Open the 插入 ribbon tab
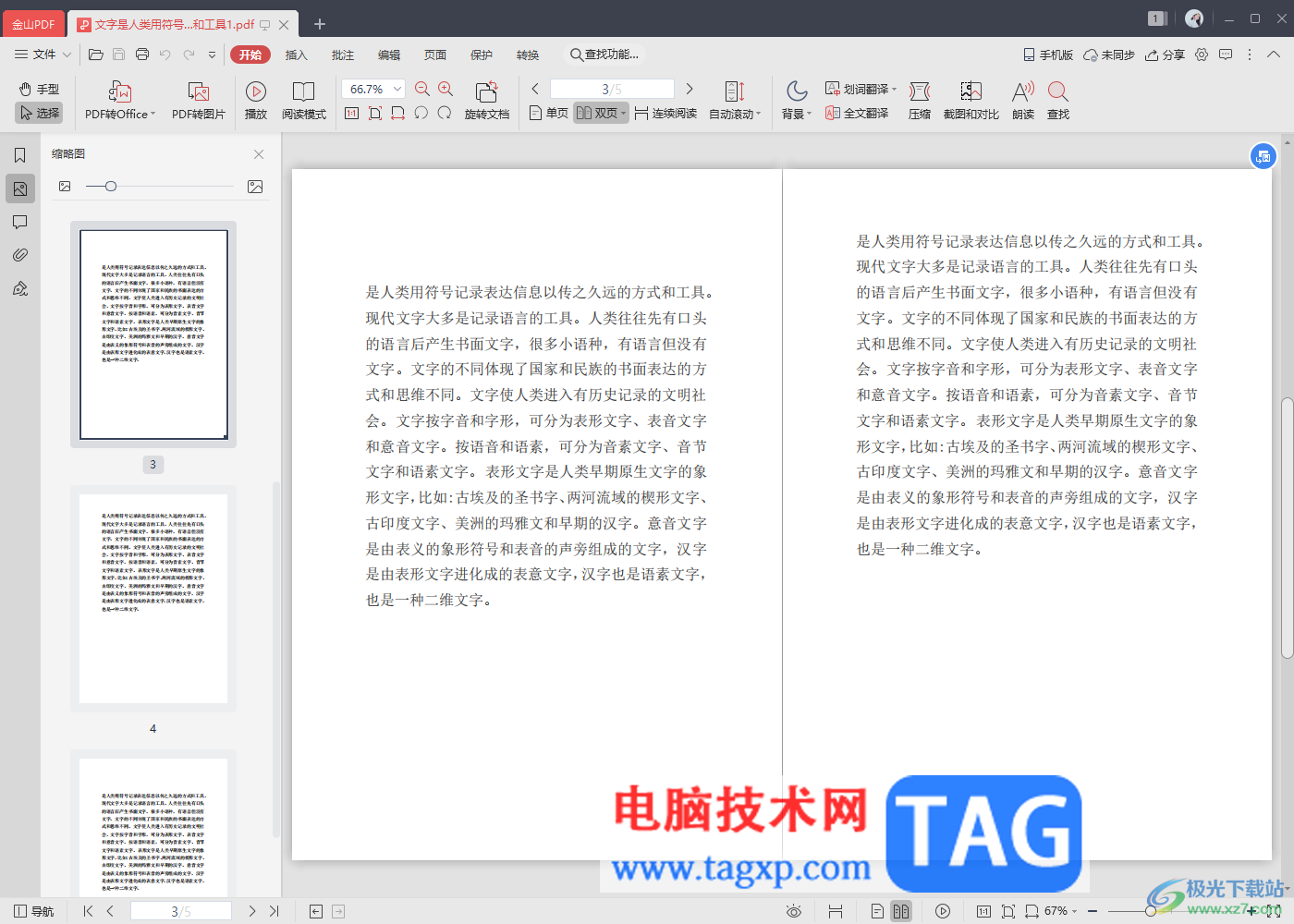Image resolution: width=1294 pixels, height=924 pixels. coord(296,55)
